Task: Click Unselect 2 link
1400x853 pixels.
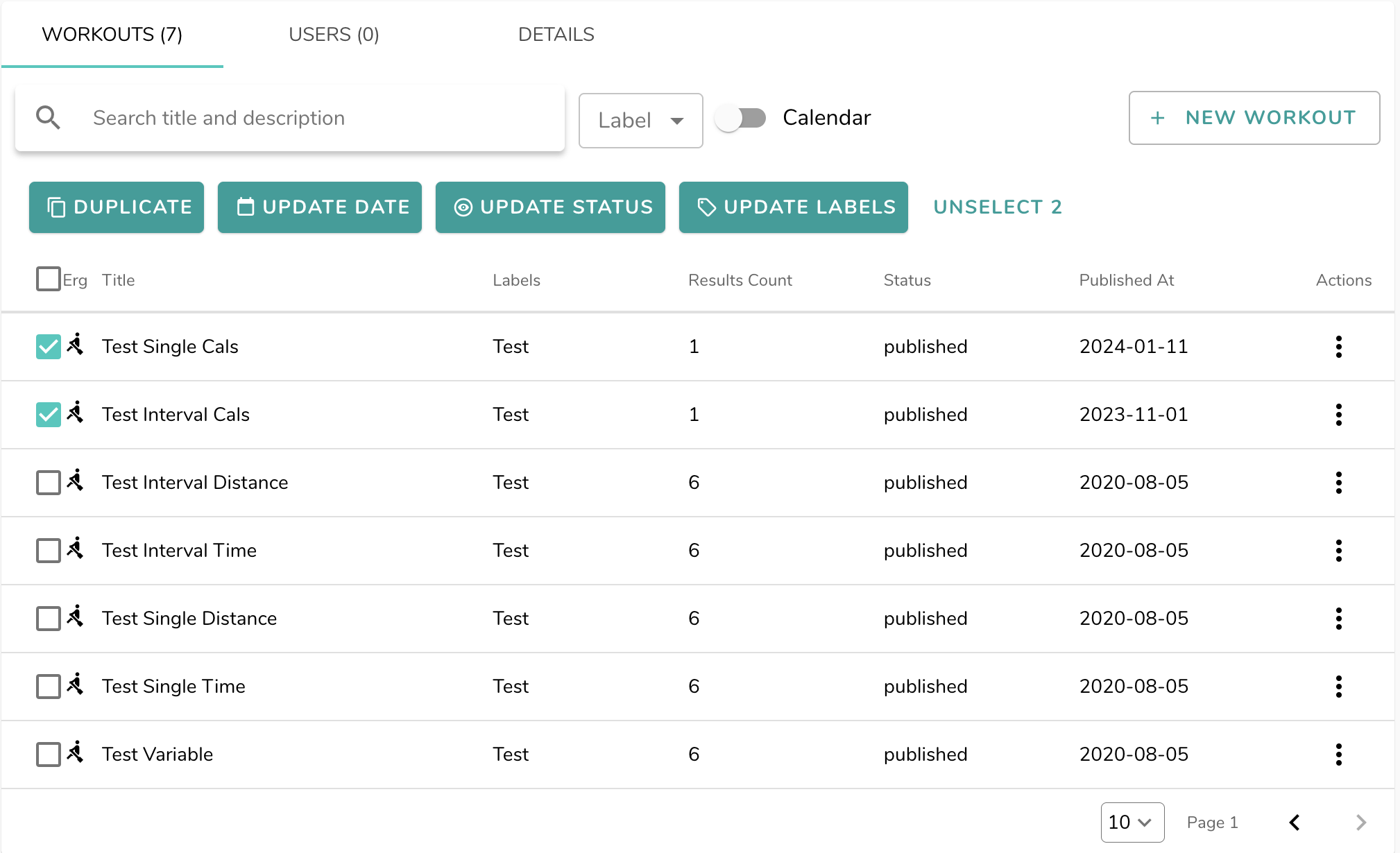Action: click(x=997, y=207)
